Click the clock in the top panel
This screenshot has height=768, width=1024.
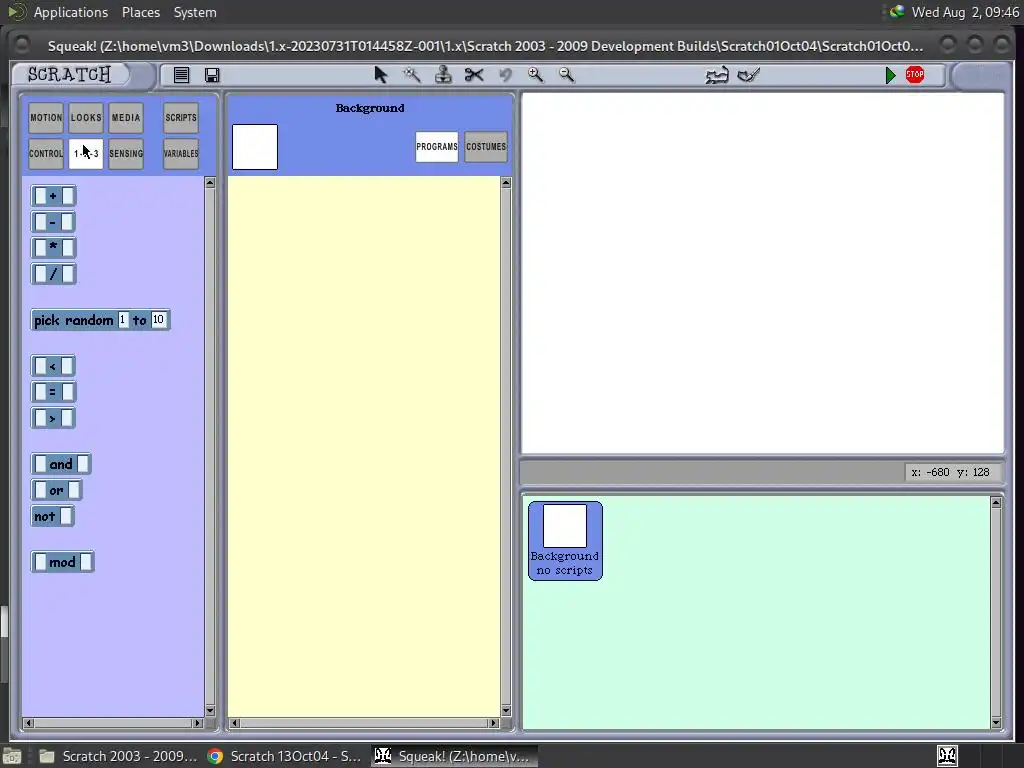(965, 12)
